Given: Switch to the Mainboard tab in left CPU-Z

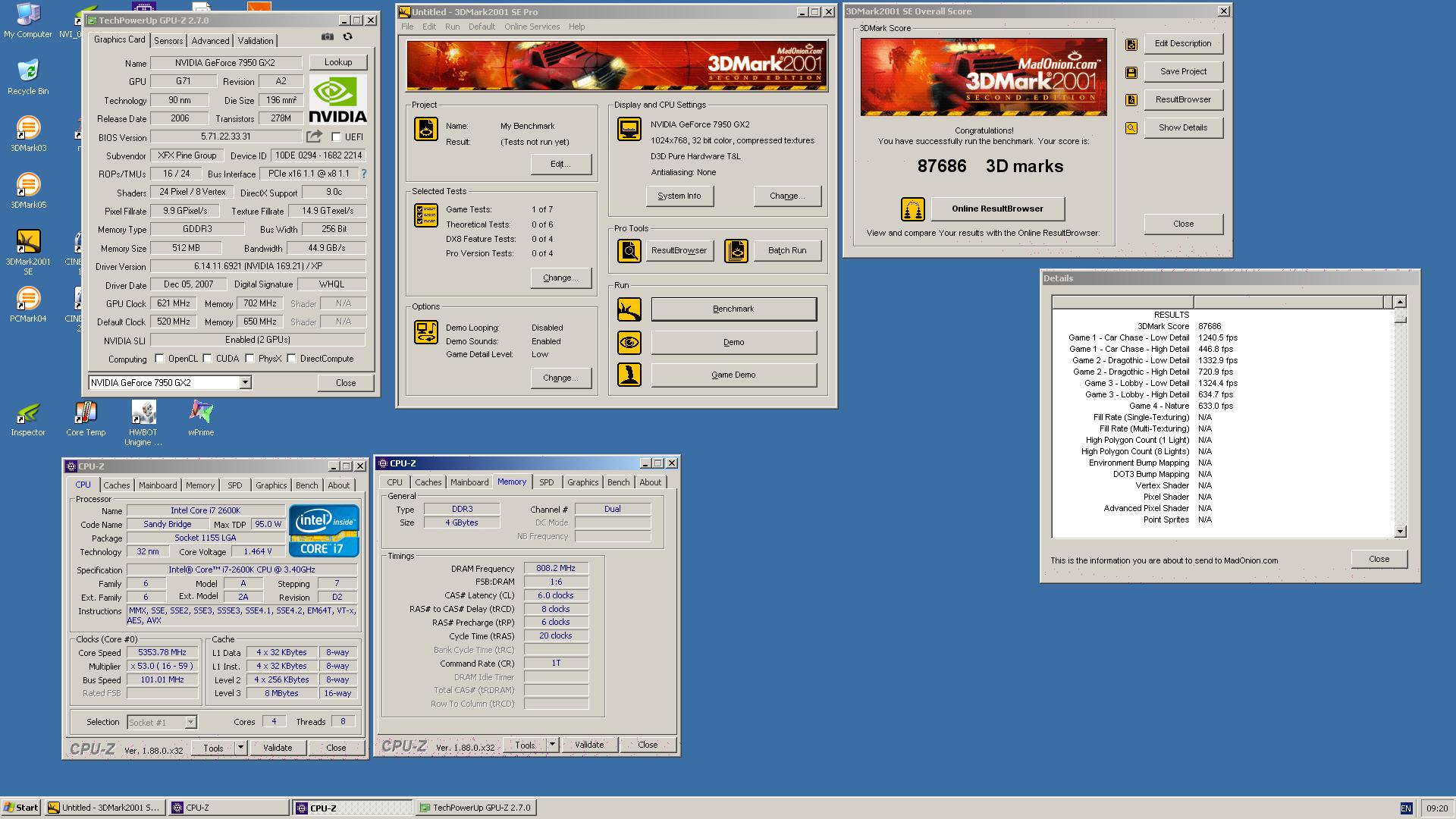Looking at the screenshot, I should tap(158, 485).
